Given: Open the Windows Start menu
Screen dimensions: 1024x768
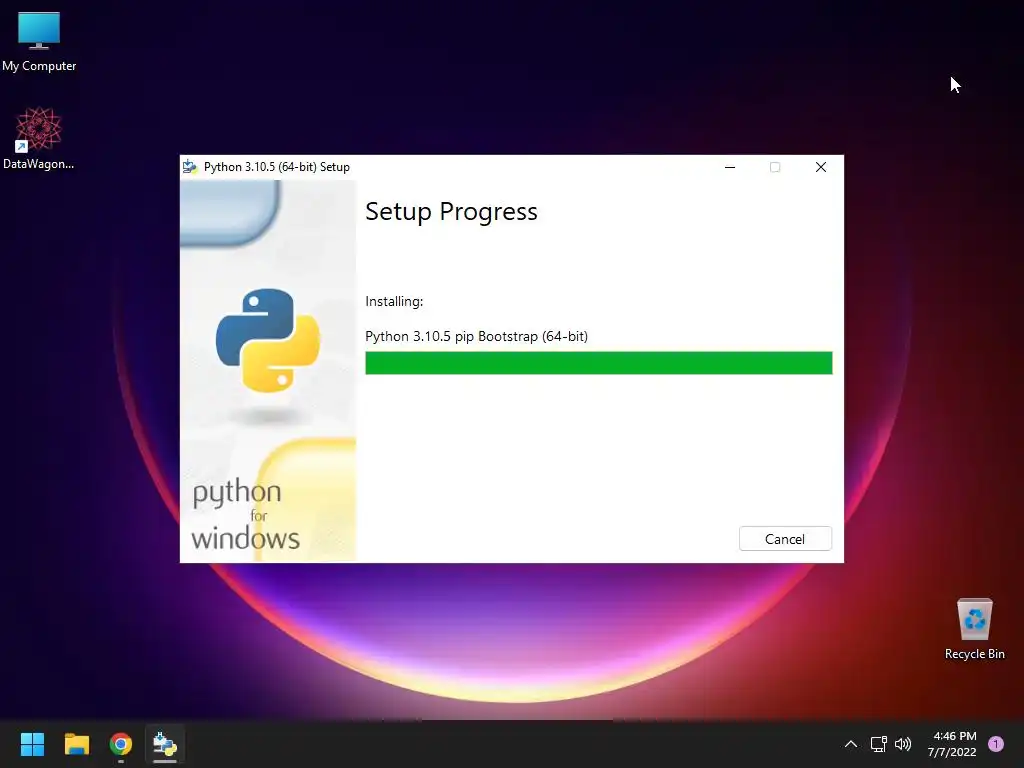Looking at the screenshot, I should pyautogui.click(x=32, y=744).
